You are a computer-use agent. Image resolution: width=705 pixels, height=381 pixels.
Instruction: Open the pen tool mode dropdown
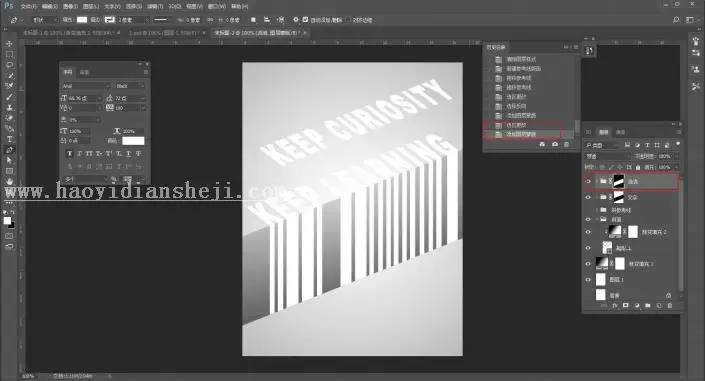pos(44,20)
